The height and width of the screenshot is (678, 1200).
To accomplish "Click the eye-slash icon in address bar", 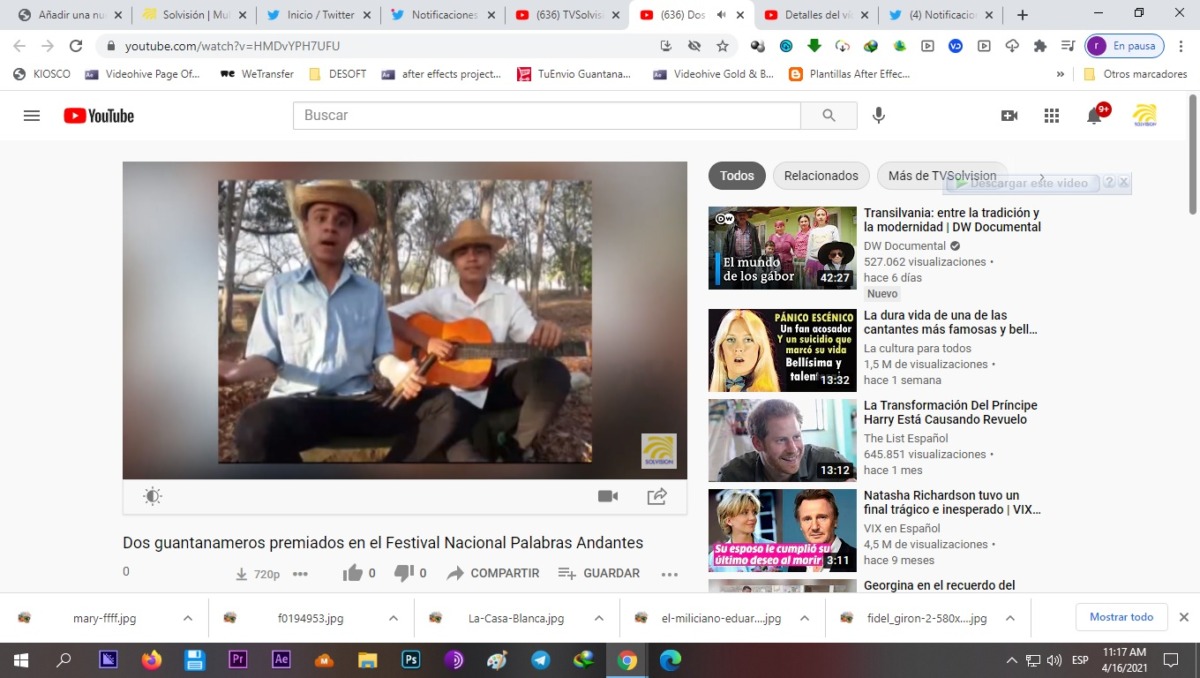I will click(x=694, y=46).
